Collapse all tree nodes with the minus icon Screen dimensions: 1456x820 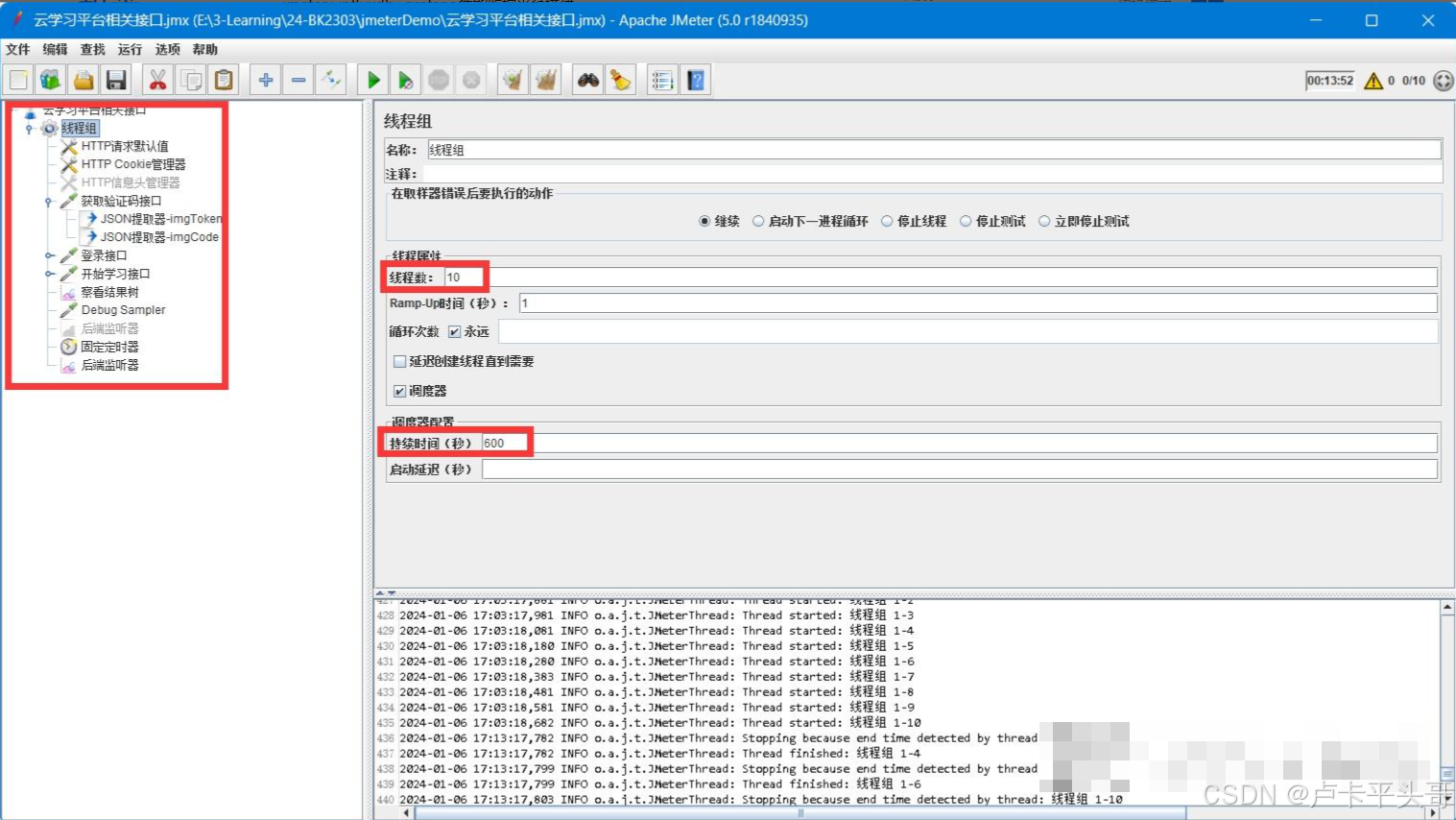click(x=298, y=80)
